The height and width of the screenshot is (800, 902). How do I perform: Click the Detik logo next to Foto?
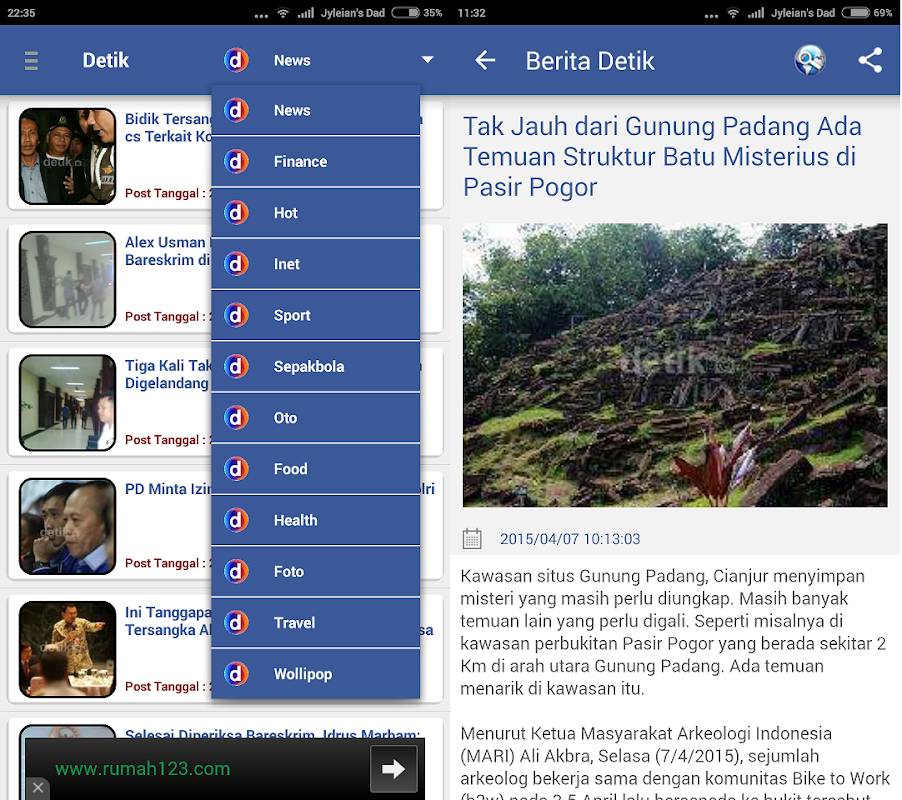(236, 571)
